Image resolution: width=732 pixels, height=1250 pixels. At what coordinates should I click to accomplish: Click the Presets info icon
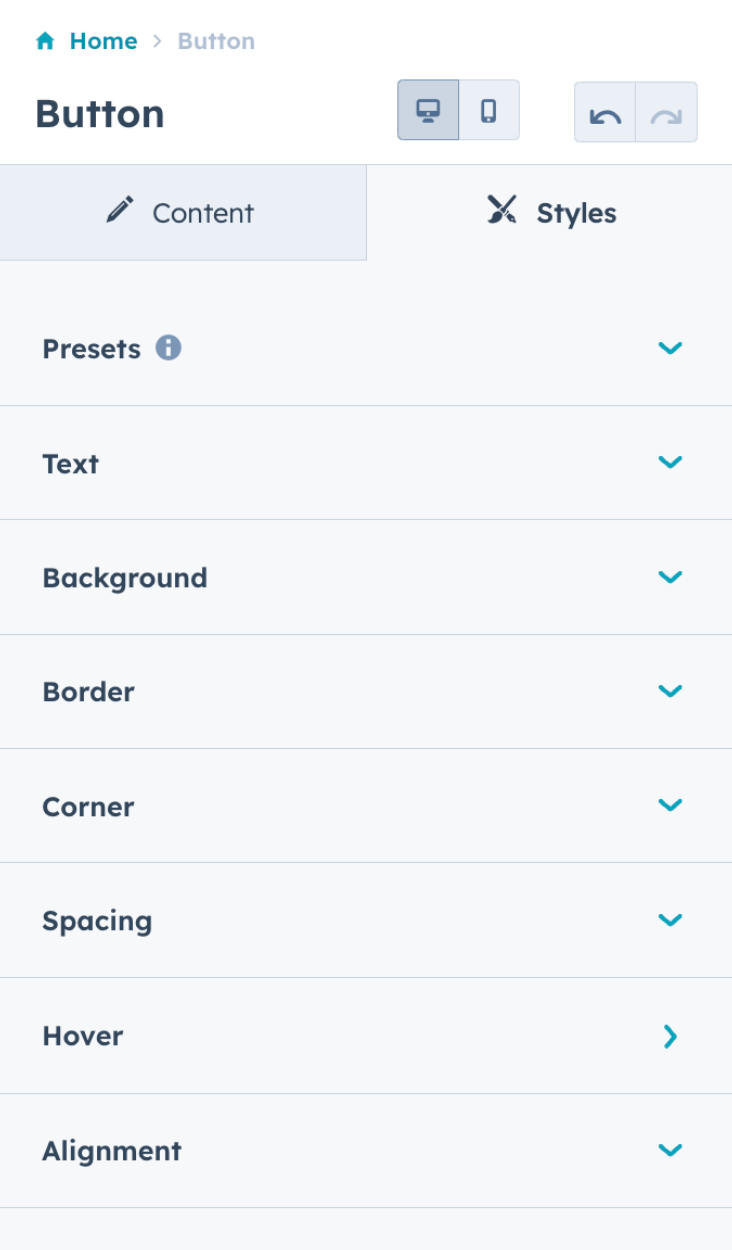click(168, 348)
